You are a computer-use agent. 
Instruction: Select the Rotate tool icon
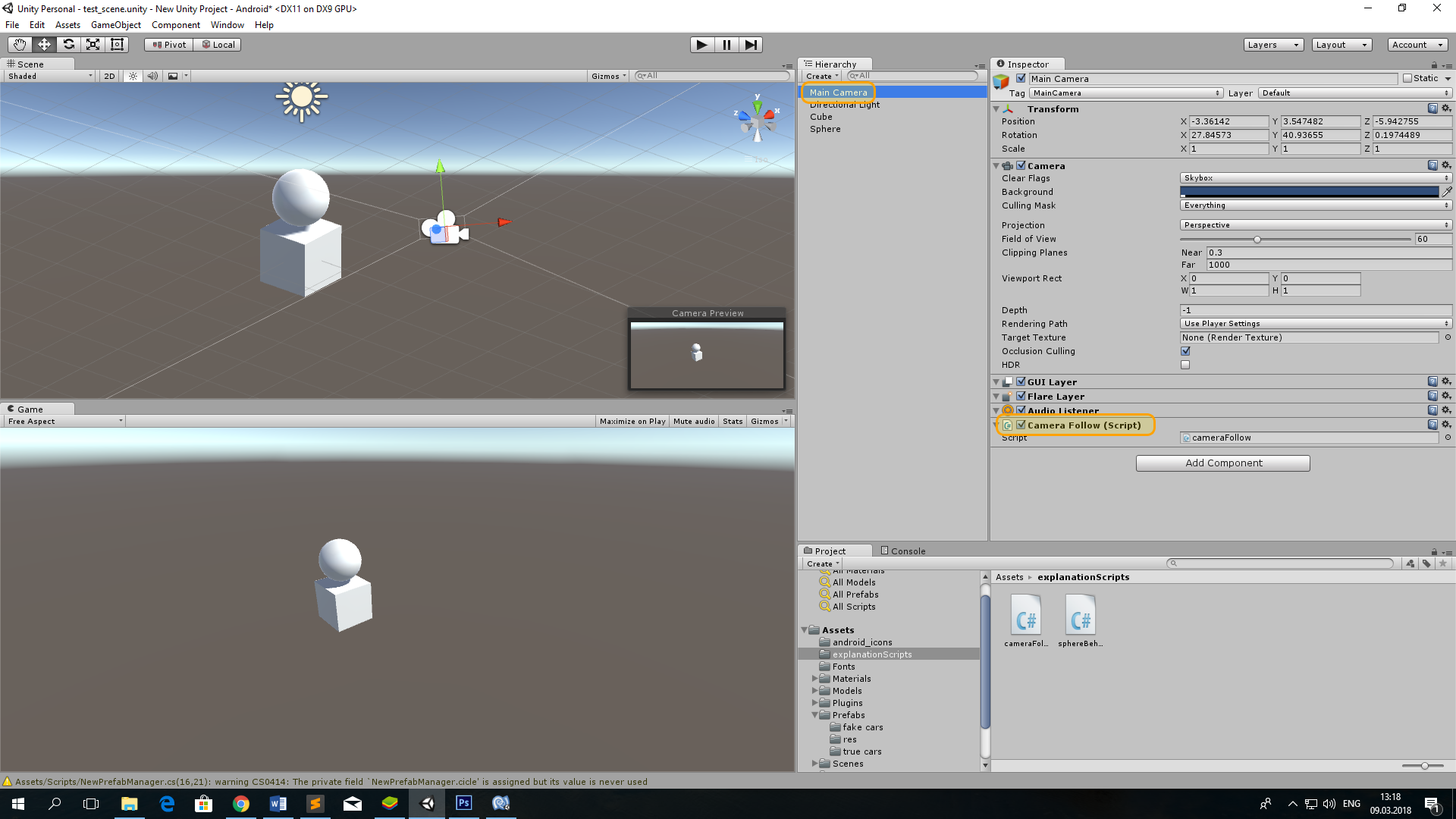coord(68,44)
